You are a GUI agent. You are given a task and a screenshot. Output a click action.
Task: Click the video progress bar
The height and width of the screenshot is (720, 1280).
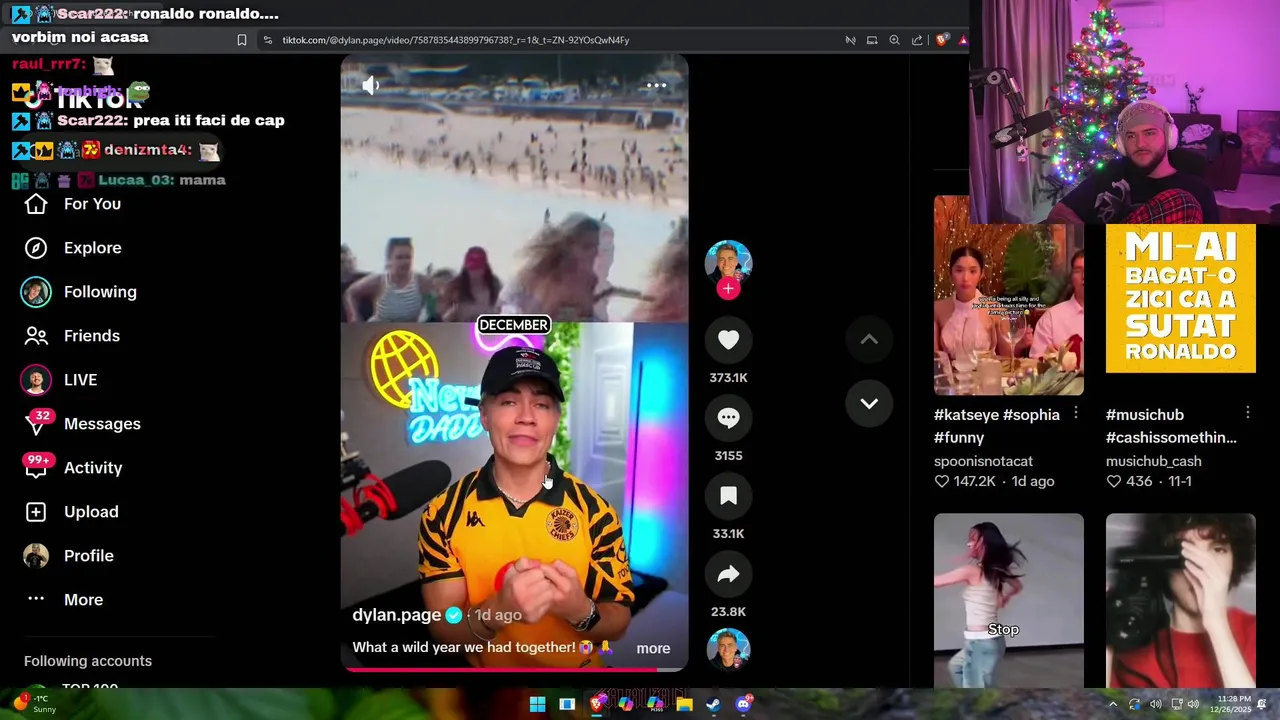tap(514, 669)
